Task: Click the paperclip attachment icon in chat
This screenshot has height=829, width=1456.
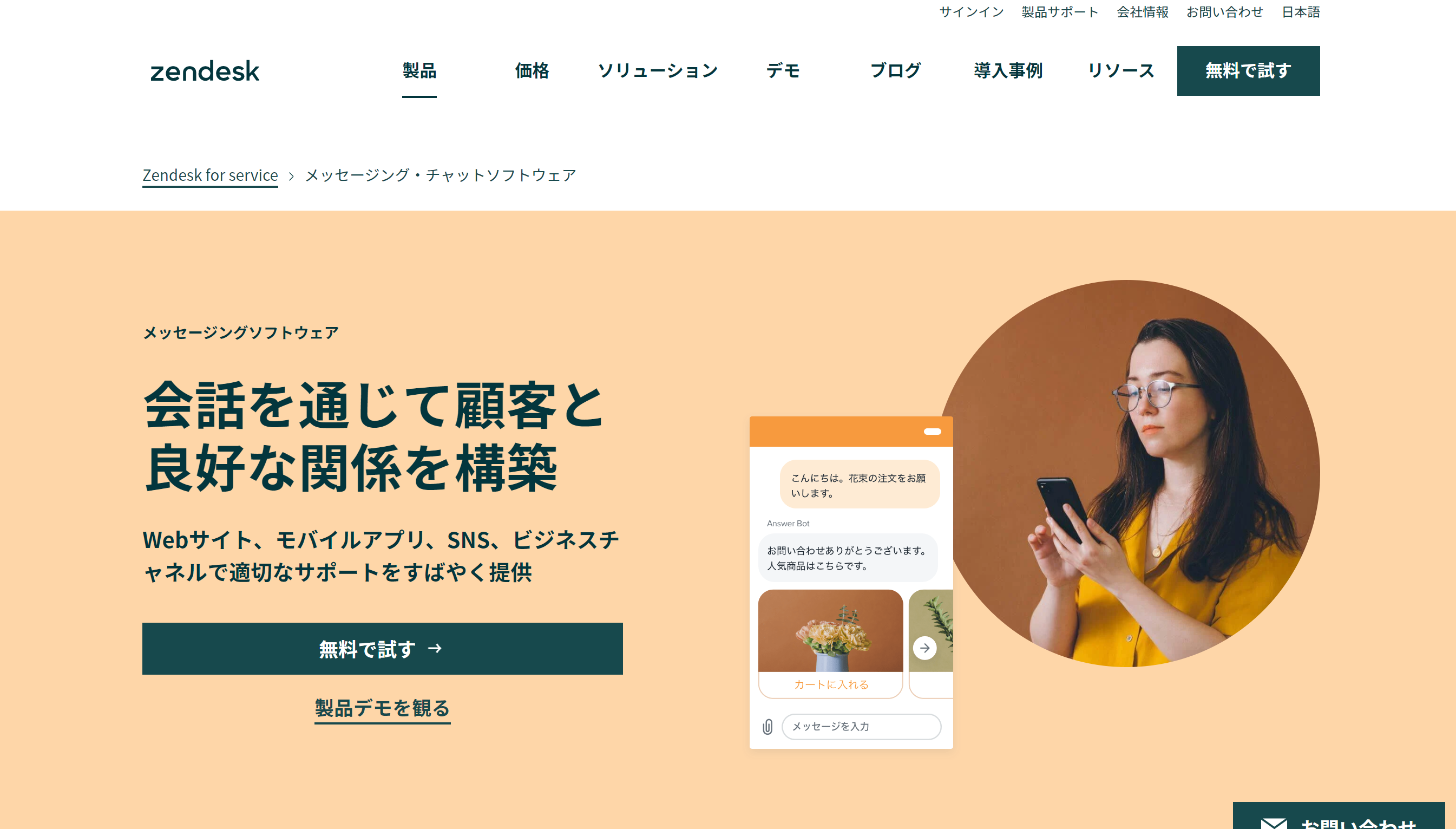Action: click(x=768, y=727)
